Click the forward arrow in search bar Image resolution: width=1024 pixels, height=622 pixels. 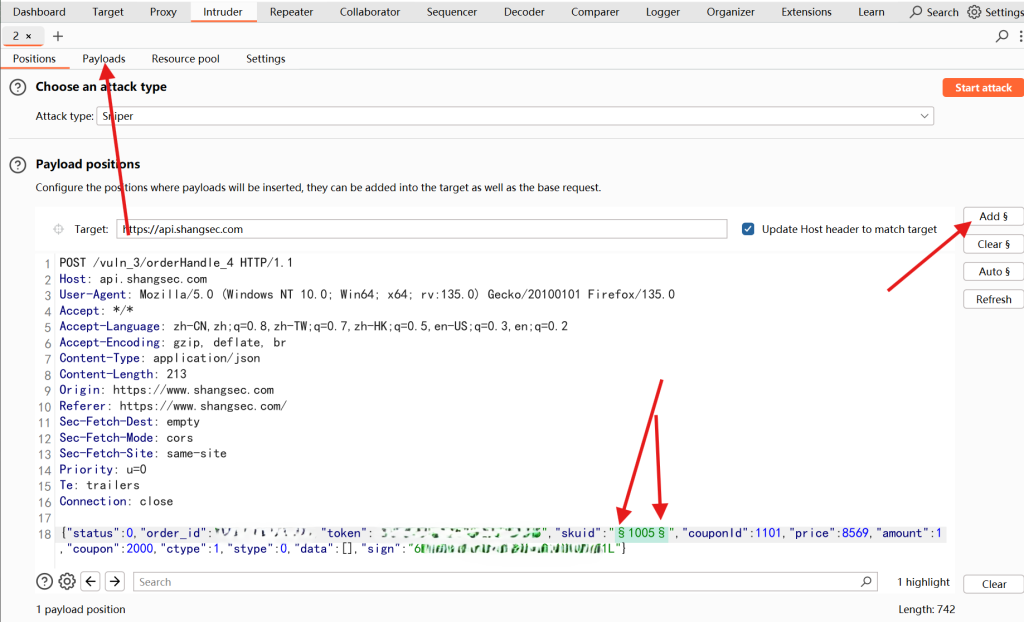[x=115, y=581]
